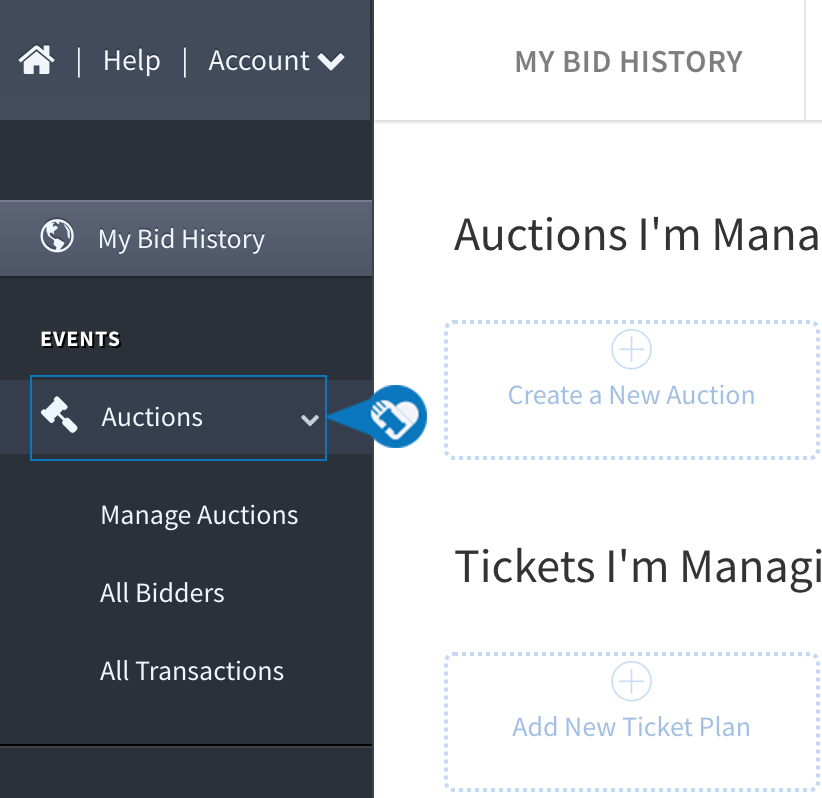This screenshot has height=798, width=822.
Task: Open the Account menu
Action: point(276,61)
